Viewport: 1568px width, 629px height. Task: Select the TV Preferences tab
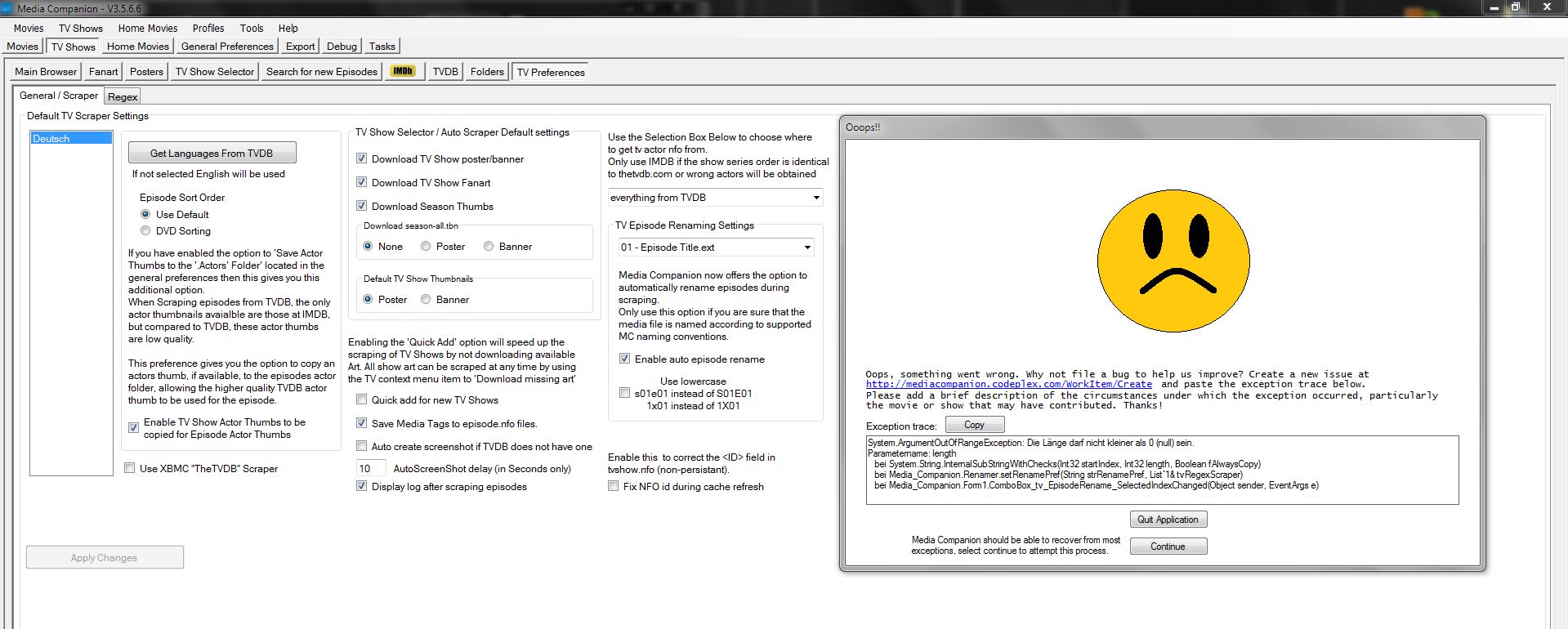(551, 72)
